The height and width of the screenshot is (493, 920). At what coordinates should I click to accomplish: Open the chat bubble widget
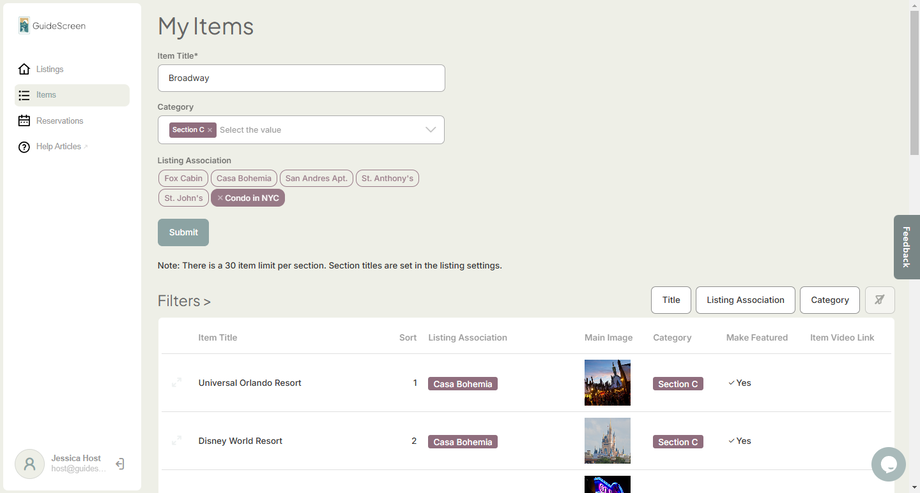888,464
